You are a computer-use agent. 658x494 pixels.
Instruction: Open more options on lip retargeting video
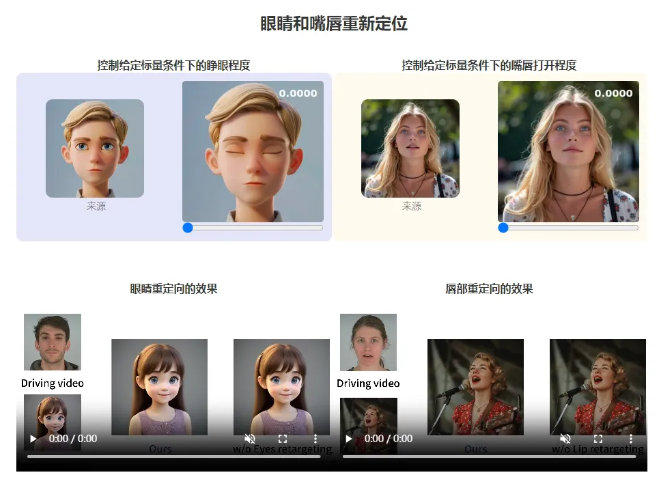click(x=631, y=439)
